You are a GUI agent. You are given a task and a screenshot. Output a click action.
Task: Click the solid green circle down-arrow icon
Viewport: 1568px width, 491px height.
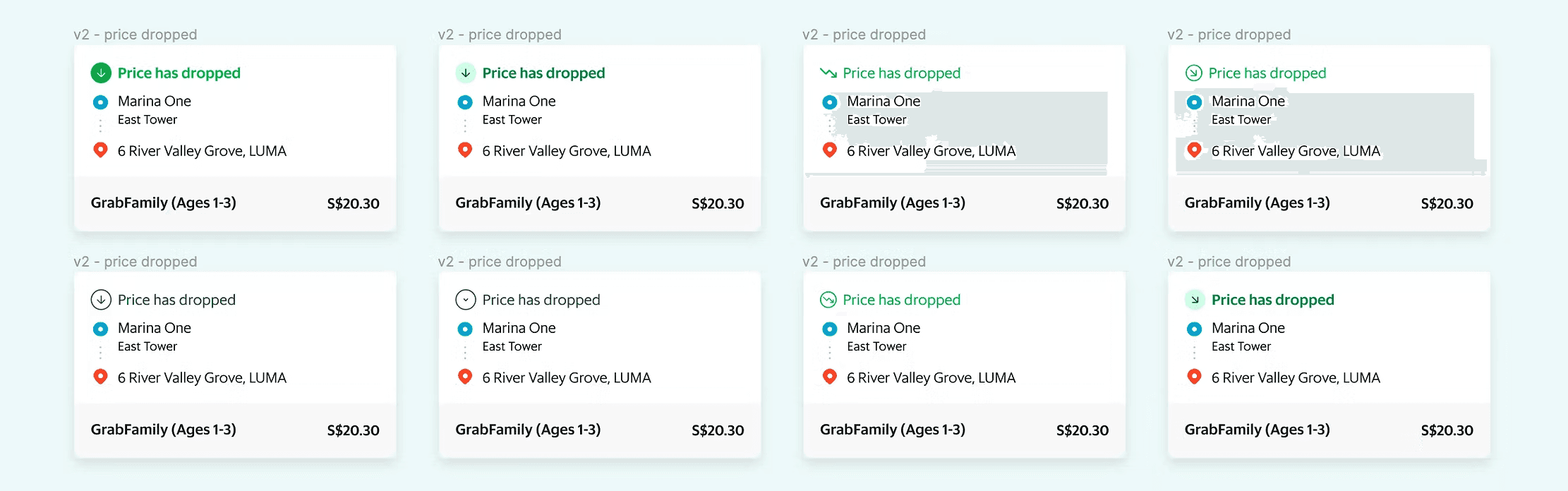click(101, 73)
